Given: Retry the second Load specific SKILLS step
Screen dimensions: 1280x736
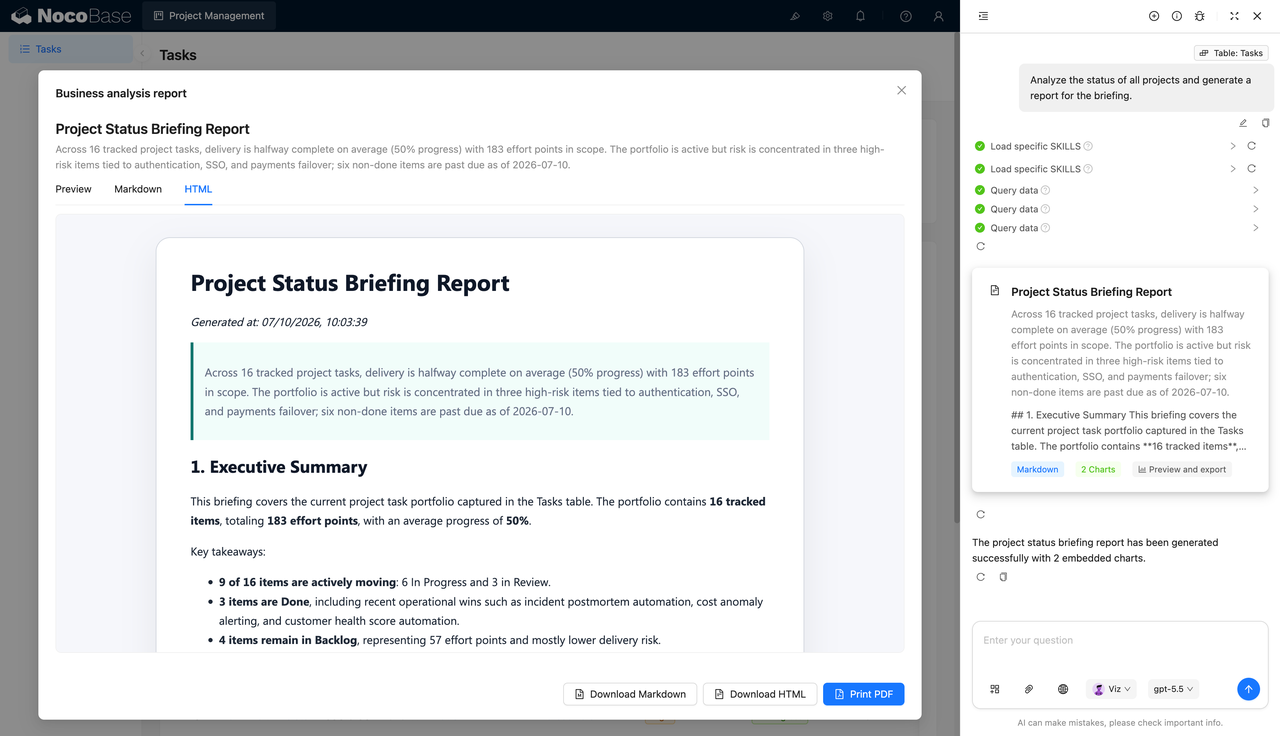Looking at the screenshot, I should (1251, 169).
